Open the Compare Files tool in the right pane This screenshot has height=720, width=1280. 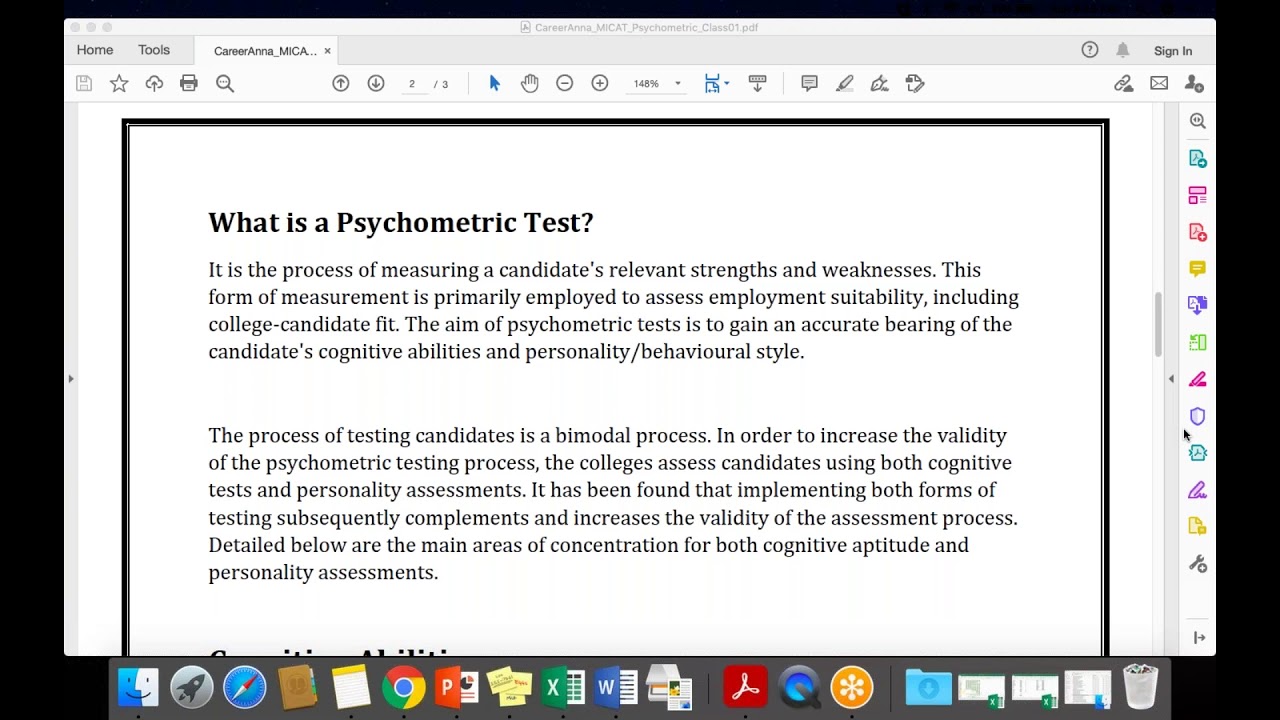(x=1198, y=342)
